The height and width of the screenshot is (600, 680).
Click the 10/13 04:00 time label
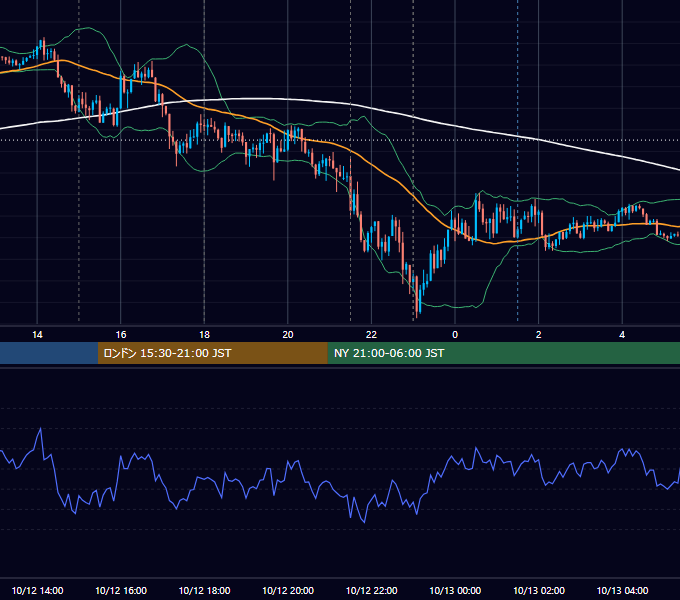[622, 590]
